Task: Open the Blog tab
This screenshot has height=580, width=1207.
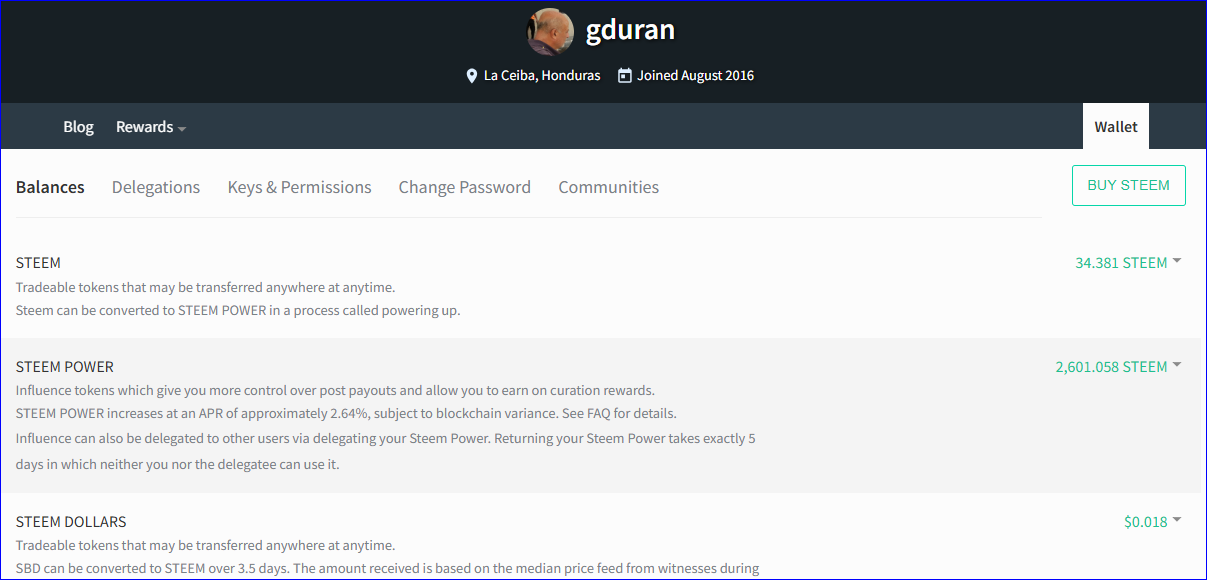Action: coord(78,127)
